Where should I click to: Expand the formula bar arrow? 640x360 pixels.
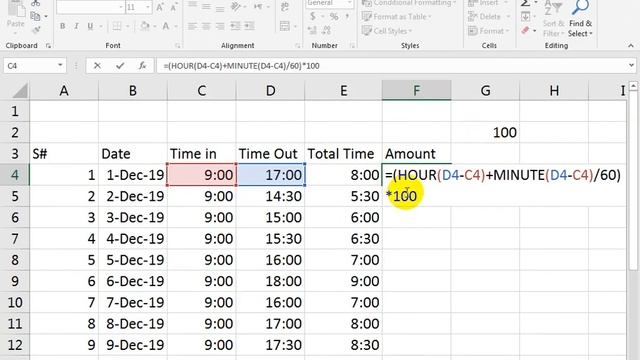click(631, 65)
